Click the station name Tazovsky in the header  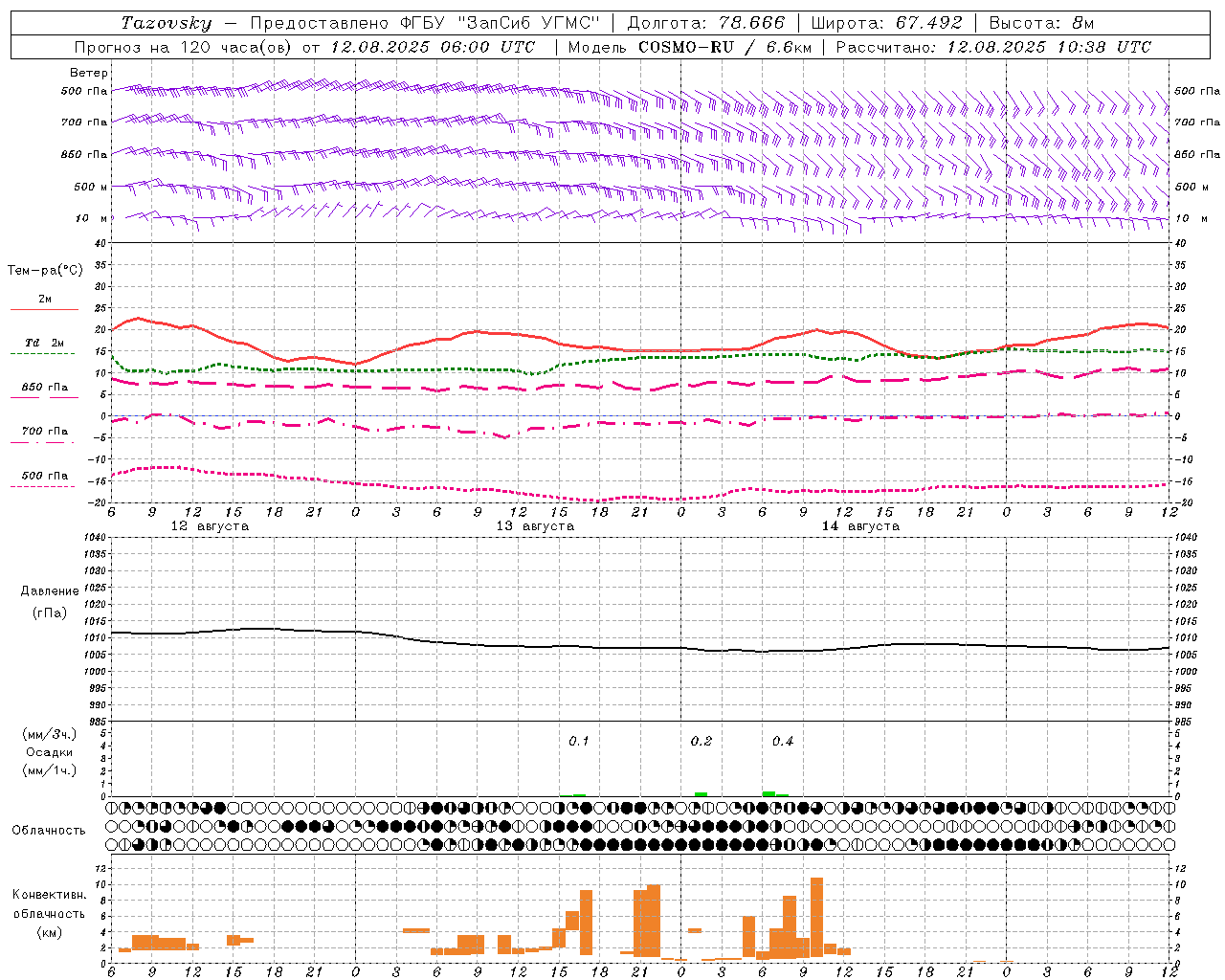coord(166,23)
